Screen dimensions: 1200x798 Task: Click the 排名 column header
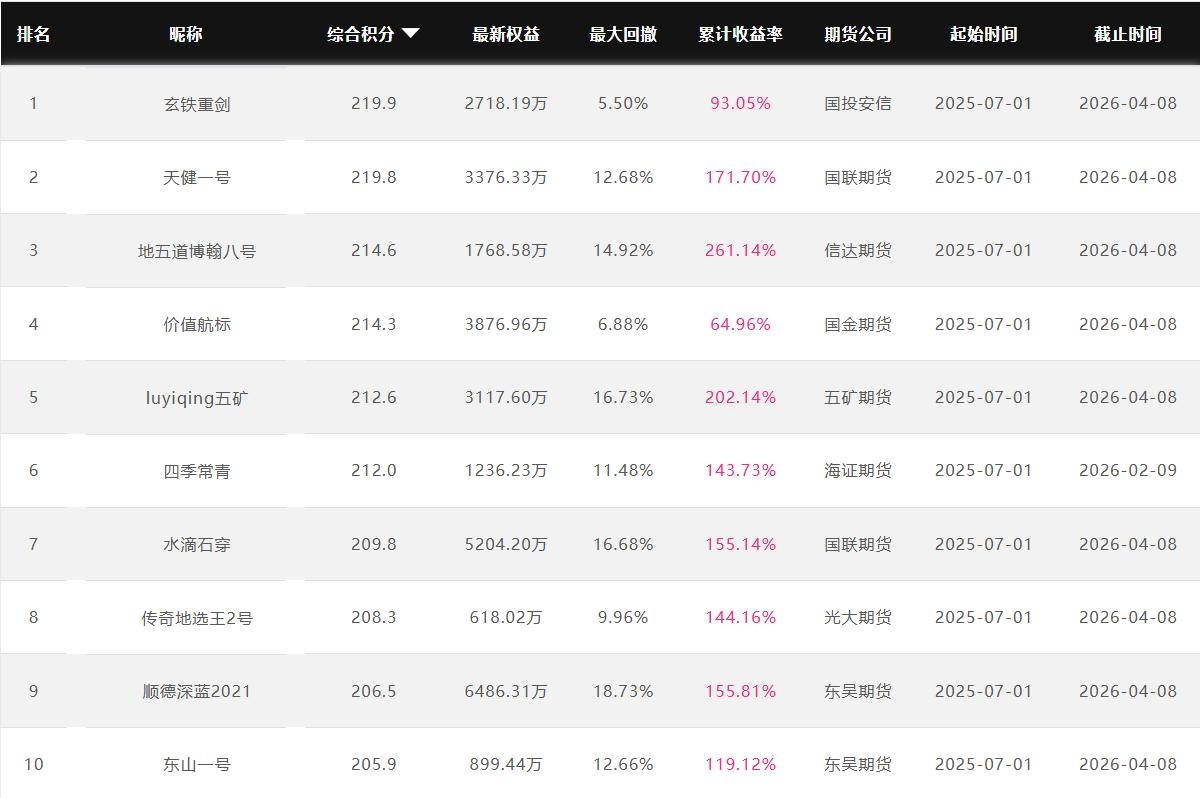[33, 34]
